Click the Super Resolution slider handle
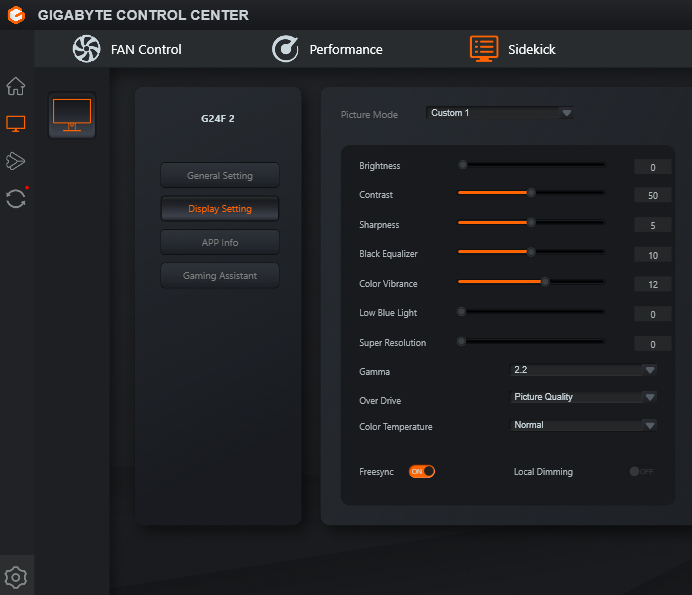 tap(461, 341)
